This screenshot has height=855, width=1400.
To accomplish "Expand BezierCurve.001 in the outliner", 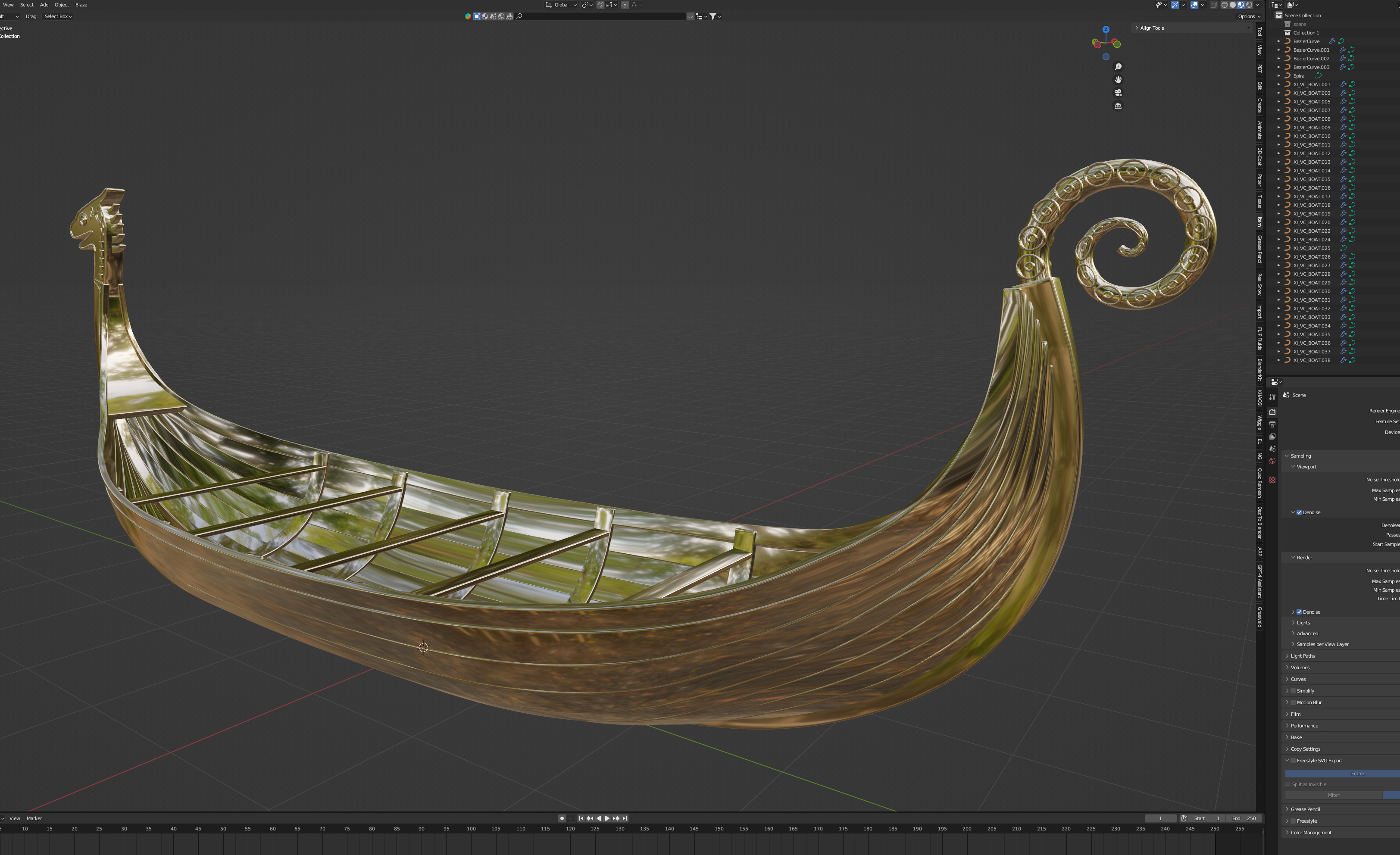I will (x=1279, y=50).
